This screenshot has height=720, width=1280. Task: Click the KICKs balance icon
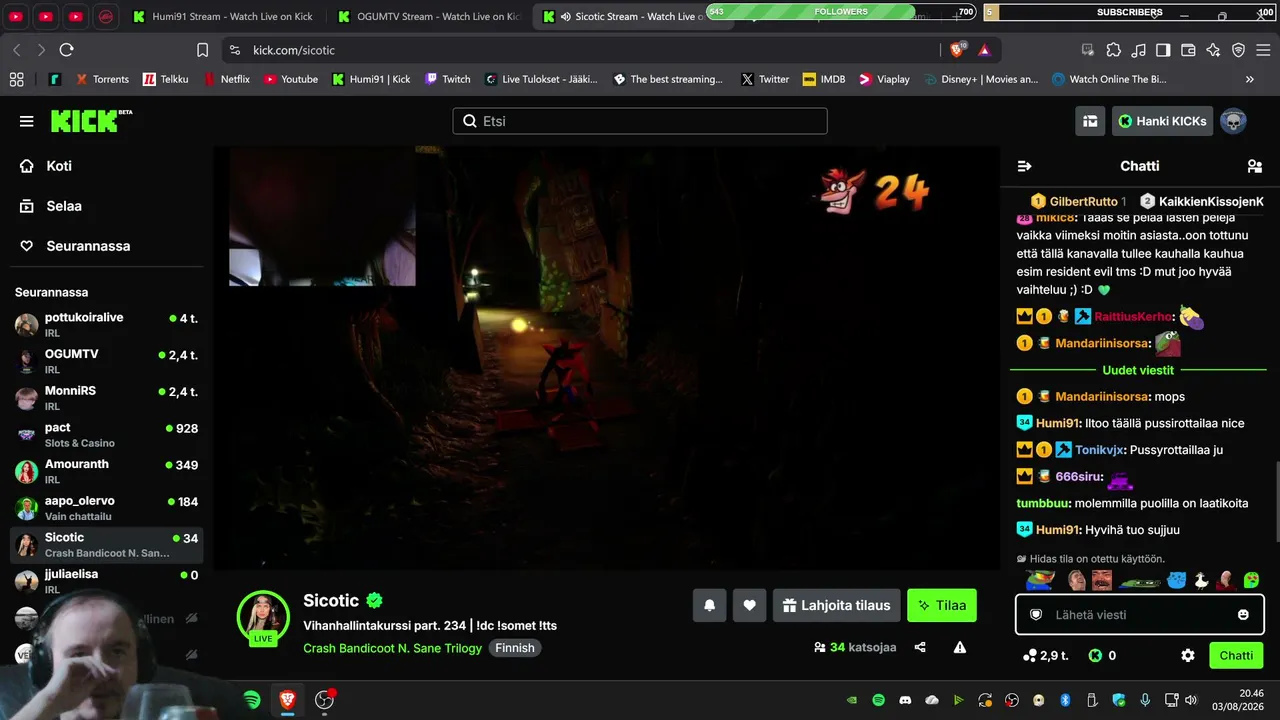(x=1095, y=656)
